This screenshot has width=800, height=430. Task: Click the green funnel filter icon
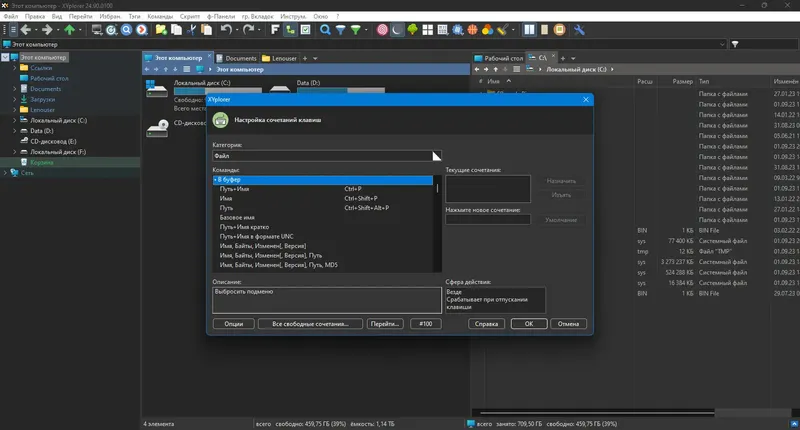point(356,30)
